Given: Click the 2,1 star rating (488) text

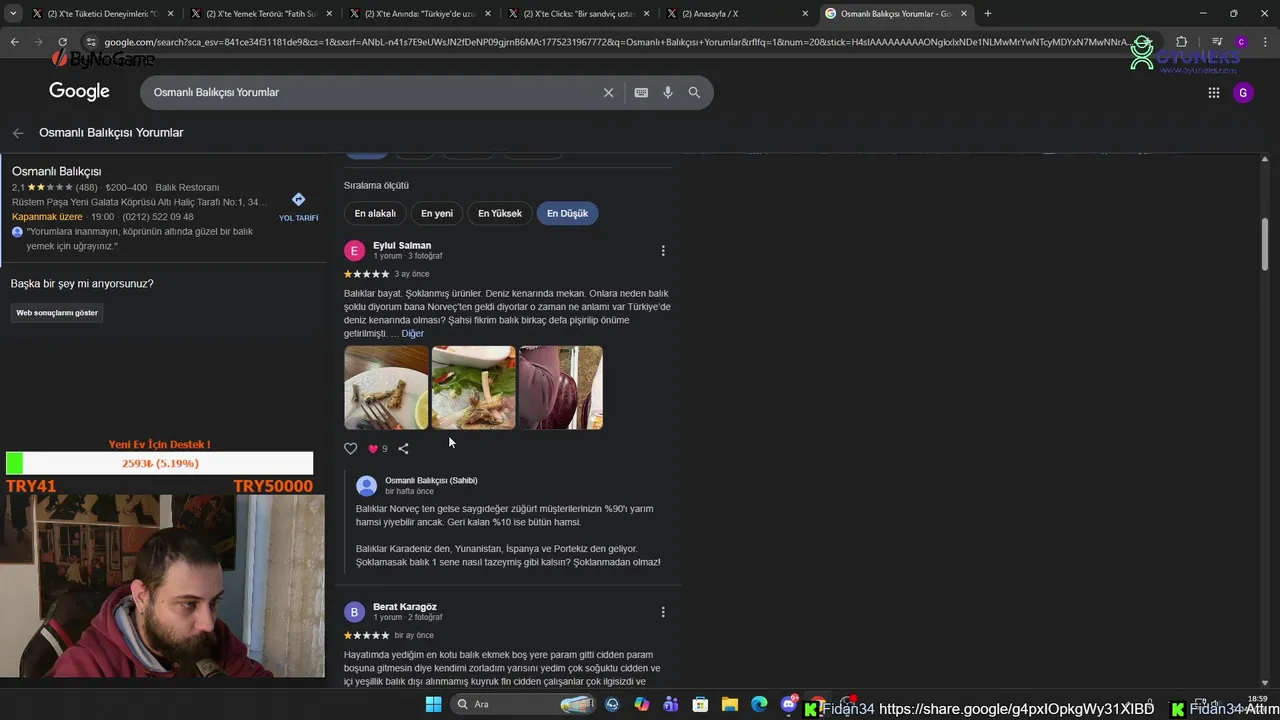Looking at the screenshot, I should click(x=55, y=187).
